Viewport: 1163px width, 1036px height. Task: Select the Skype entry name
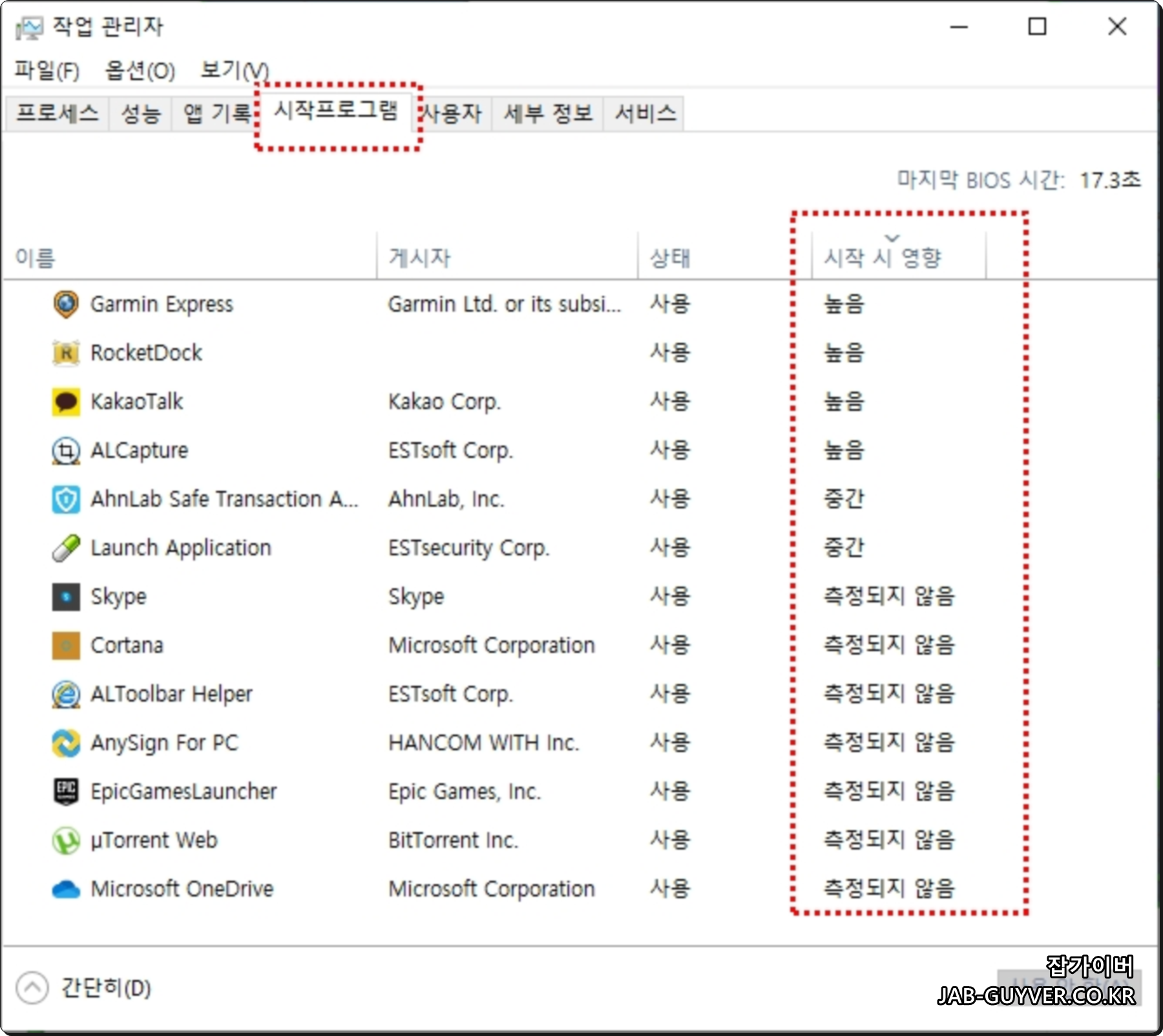118,597
